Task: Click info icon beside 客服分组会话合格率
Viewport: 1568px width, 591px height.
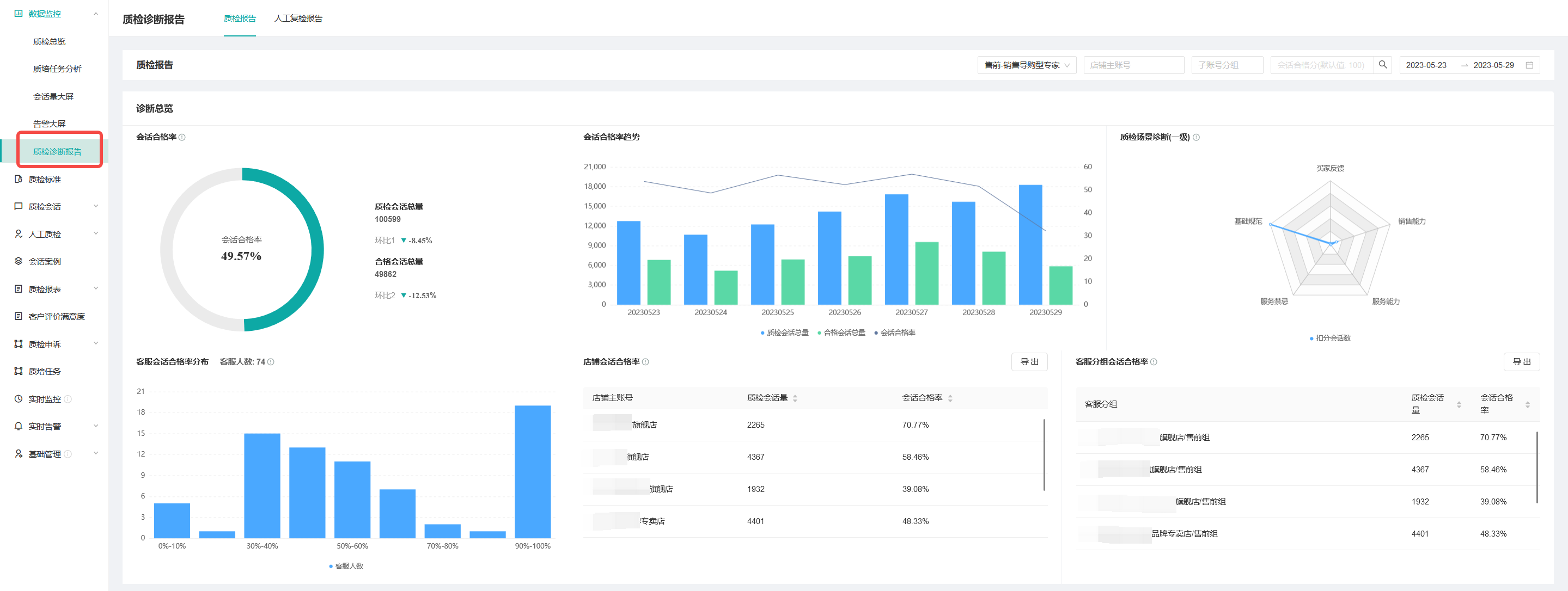Action: pyautogui.click(x=1154, y=362)
